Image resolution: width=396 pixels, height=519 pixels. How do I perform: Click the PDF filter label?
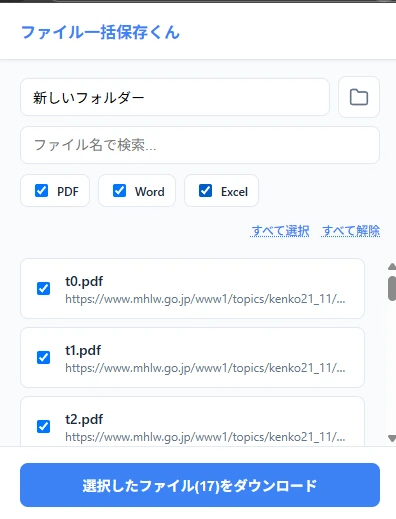68,192
